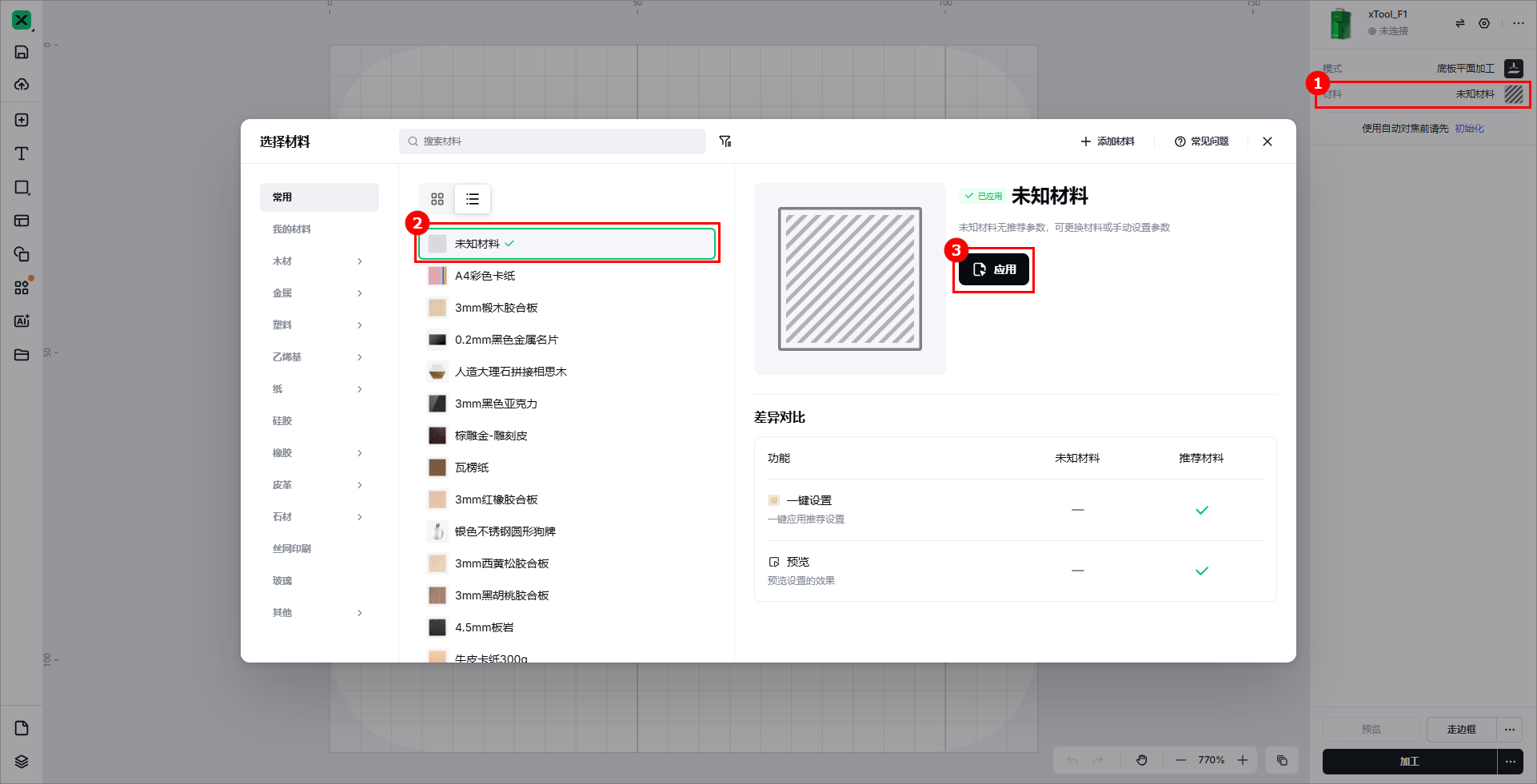Click the filter icon beside the search box
The image size is (1537, 784).
725,141
